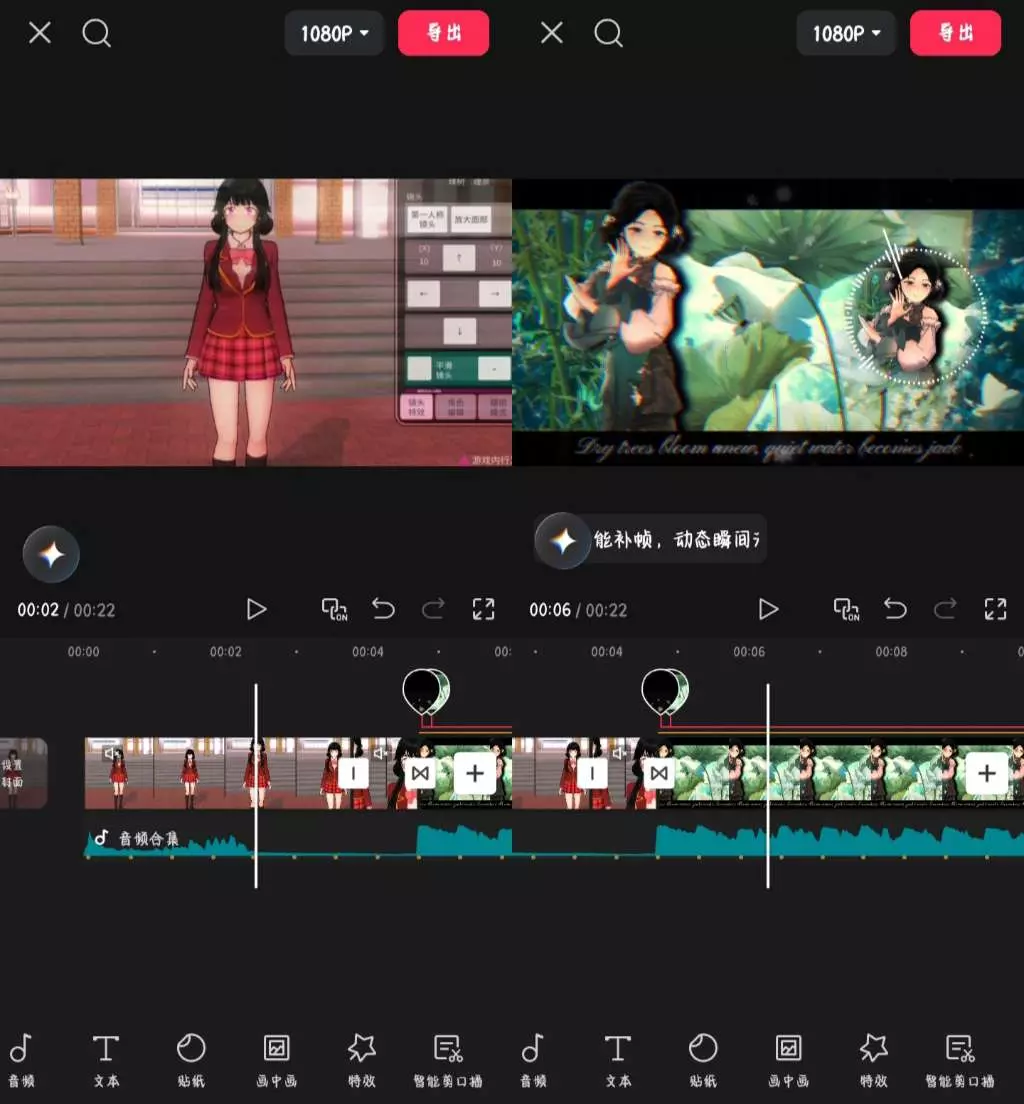The height and width of the screenshot is (1104, 1024).
Task: Open the 文本 text tool in left editor
Action: click(106, 1060)
